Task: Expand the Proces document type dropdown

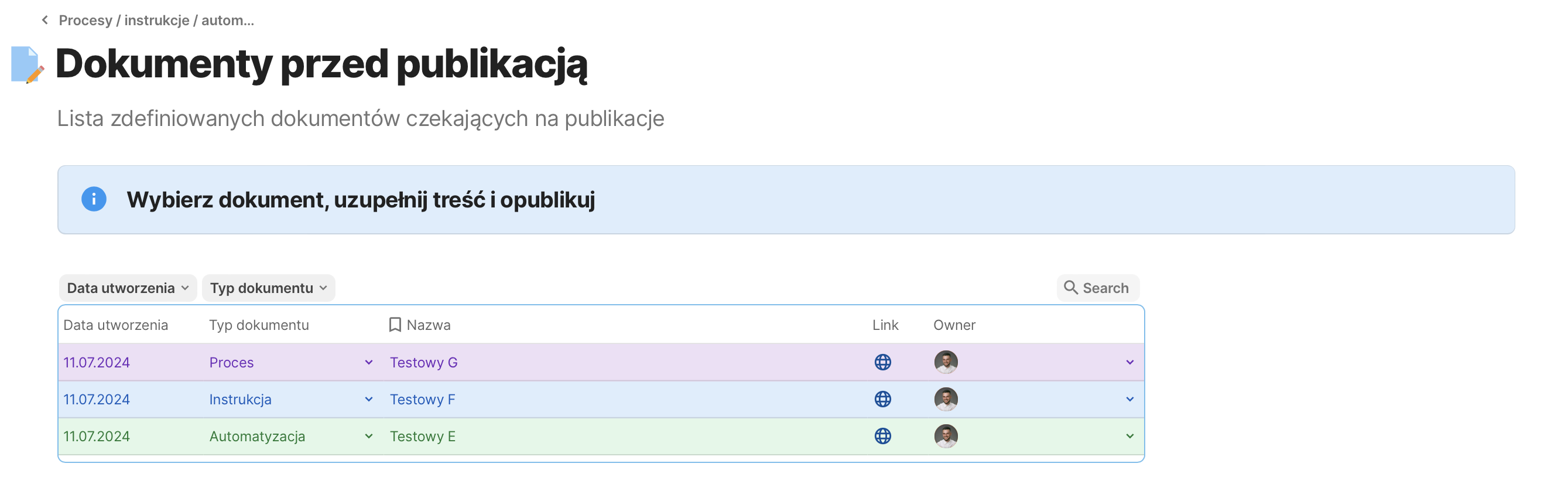Action: tap(369, 363)
